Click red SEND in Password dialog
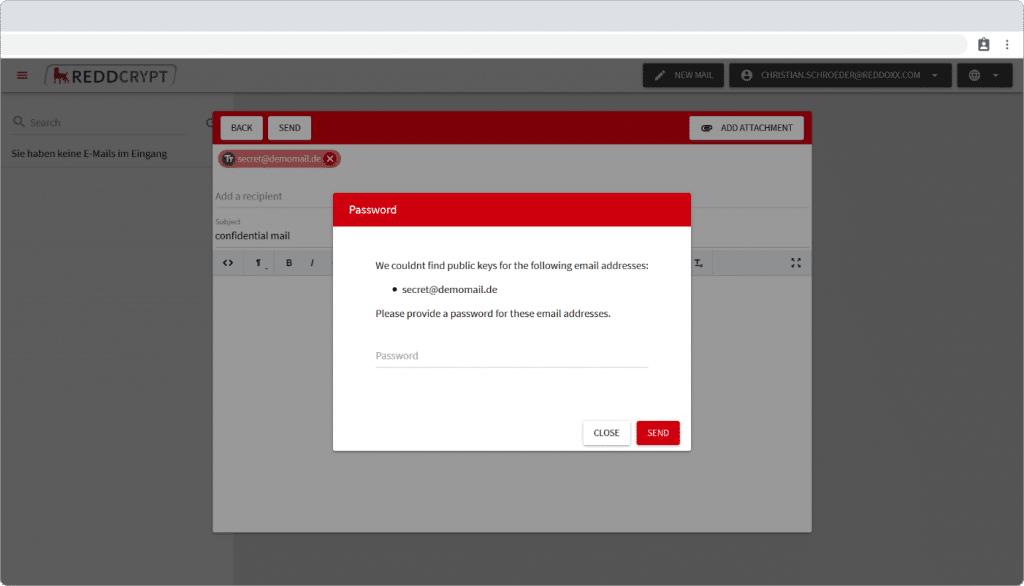Screen dimensions: 1024x586 (x=658, y=433)
